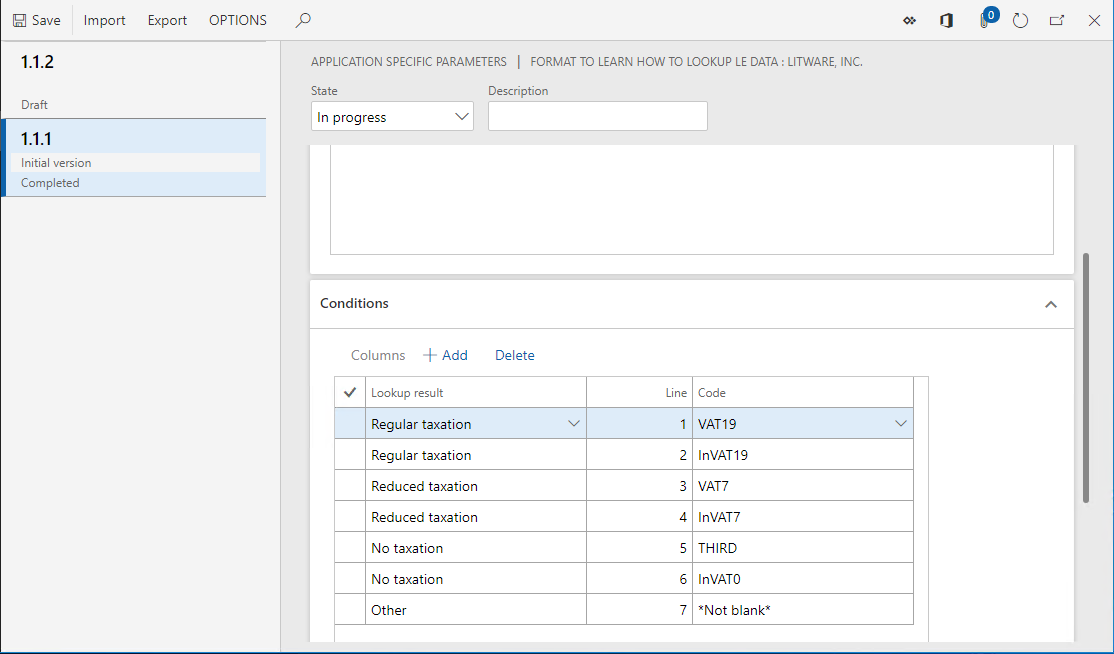Open Export menu item

[167, 21]
